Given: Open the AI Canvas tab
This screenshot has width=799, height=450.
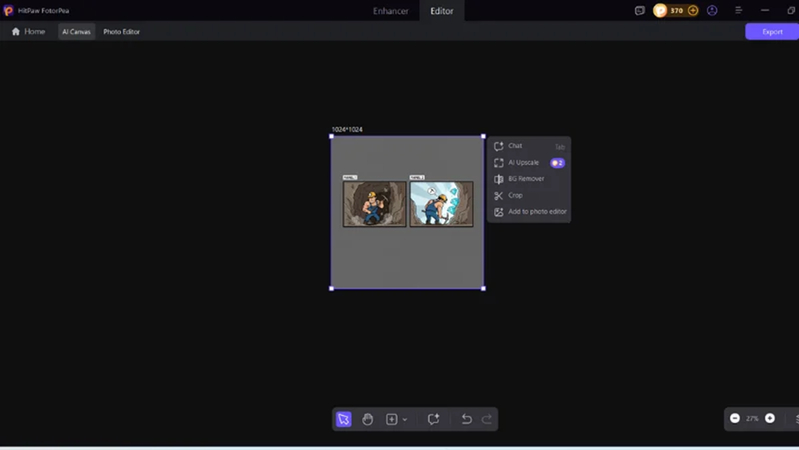Looking at the screenshot, I should 76,32.
